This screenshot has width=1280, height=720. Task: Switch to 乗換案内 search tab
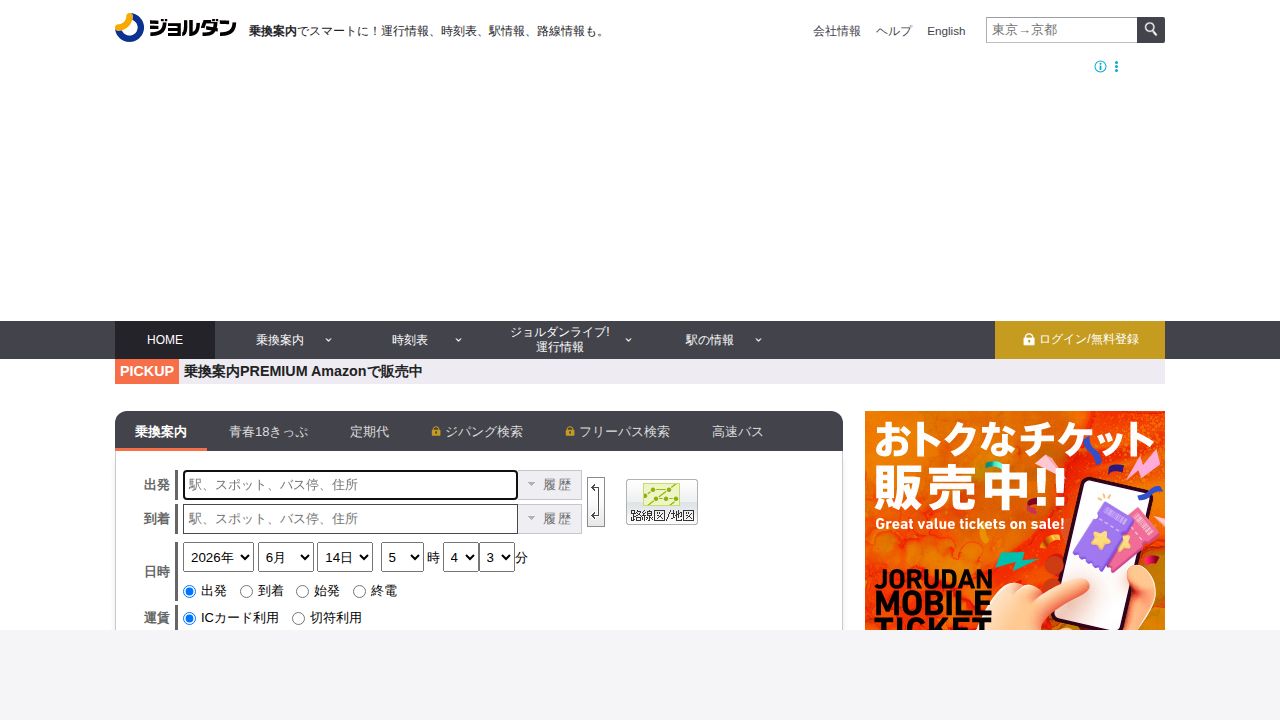[x=161, y=432]
